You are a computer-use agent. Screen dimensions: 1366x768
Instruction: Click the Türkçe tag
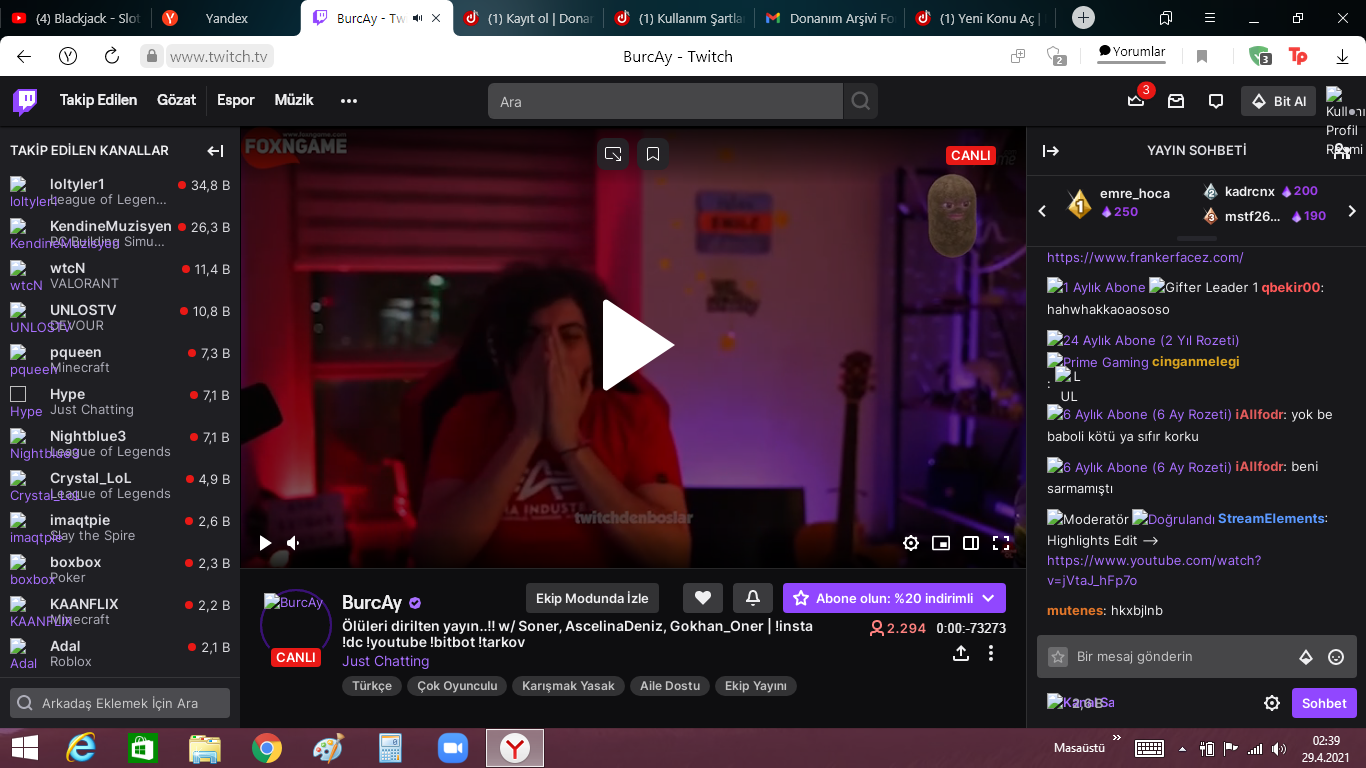[x=372, y=686]
